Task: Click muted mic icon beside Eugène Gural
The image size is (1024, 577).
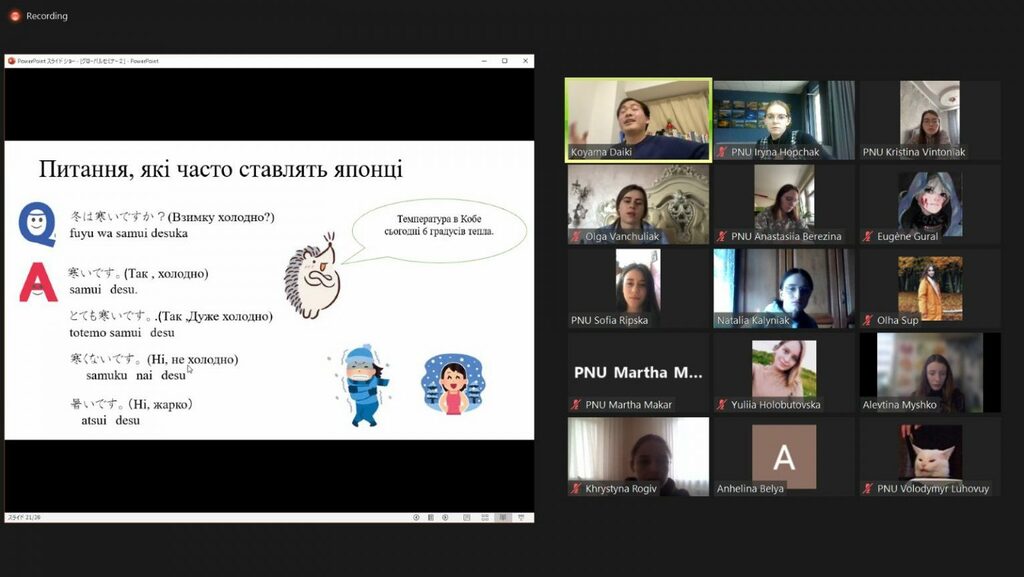Action: point(868,237)
